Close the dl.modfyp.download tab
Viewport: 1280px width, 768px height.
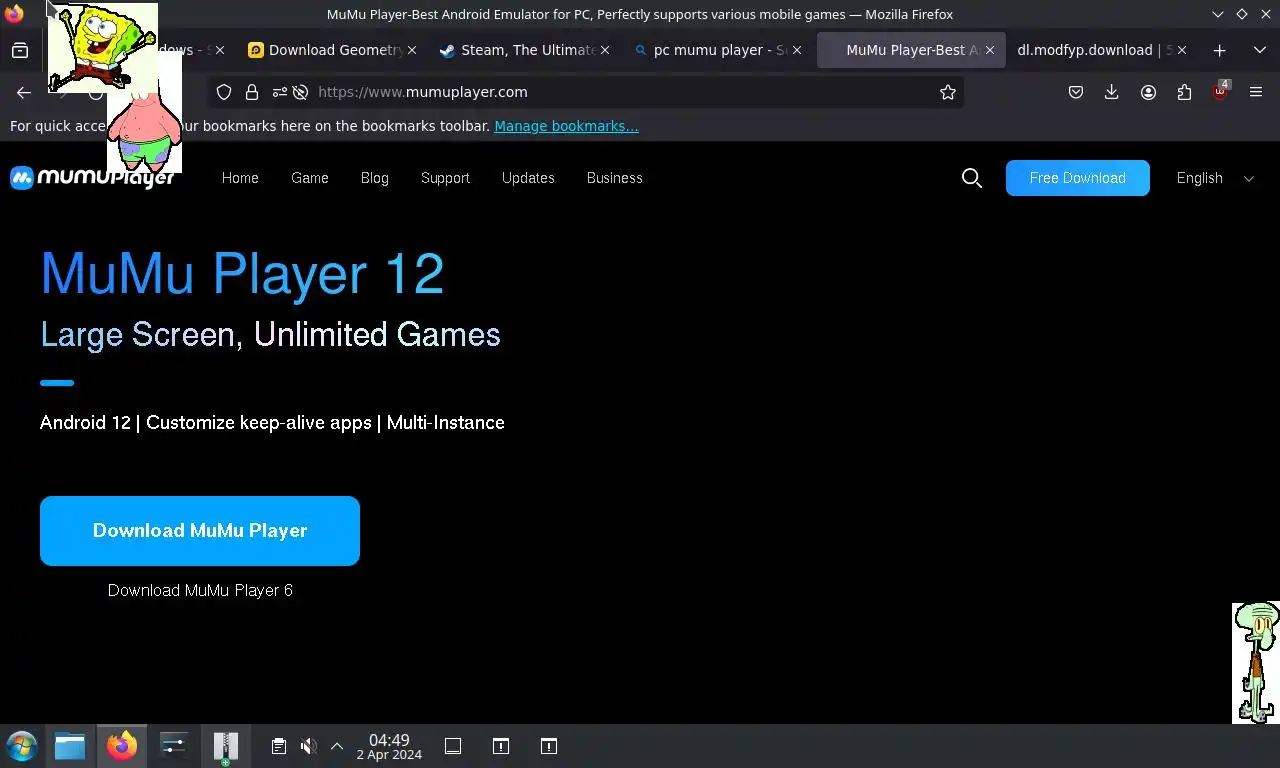point(1182,50)
